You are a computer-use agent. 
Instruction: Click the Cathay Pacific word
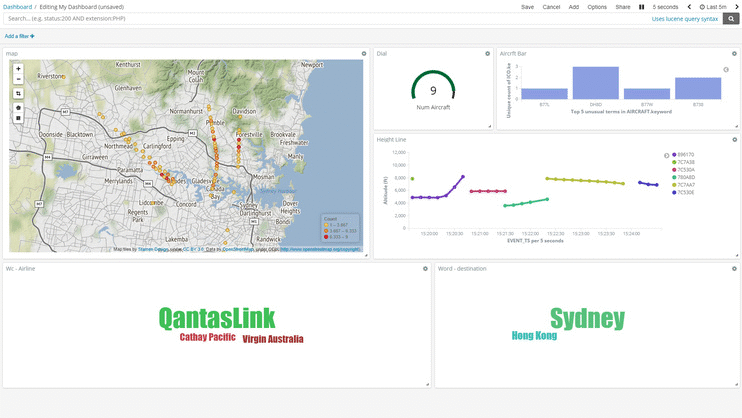tap(207, 337)
